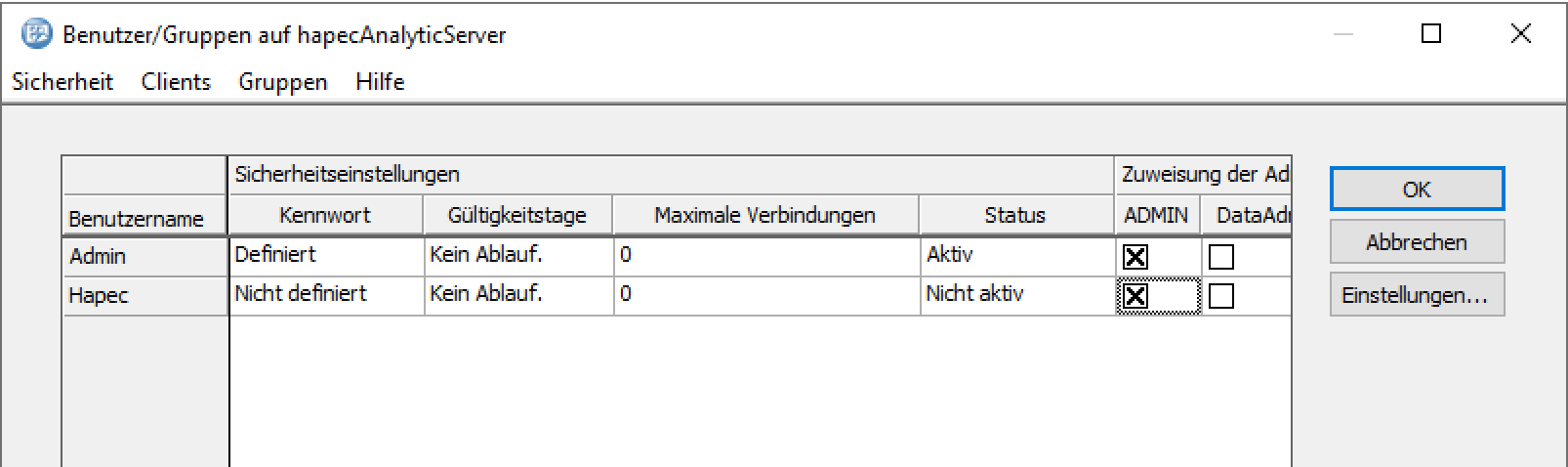This screenshot has height=467, width=1568.
Task: Click the Maximale Verbindungen column header
Action: coord(765,216)
